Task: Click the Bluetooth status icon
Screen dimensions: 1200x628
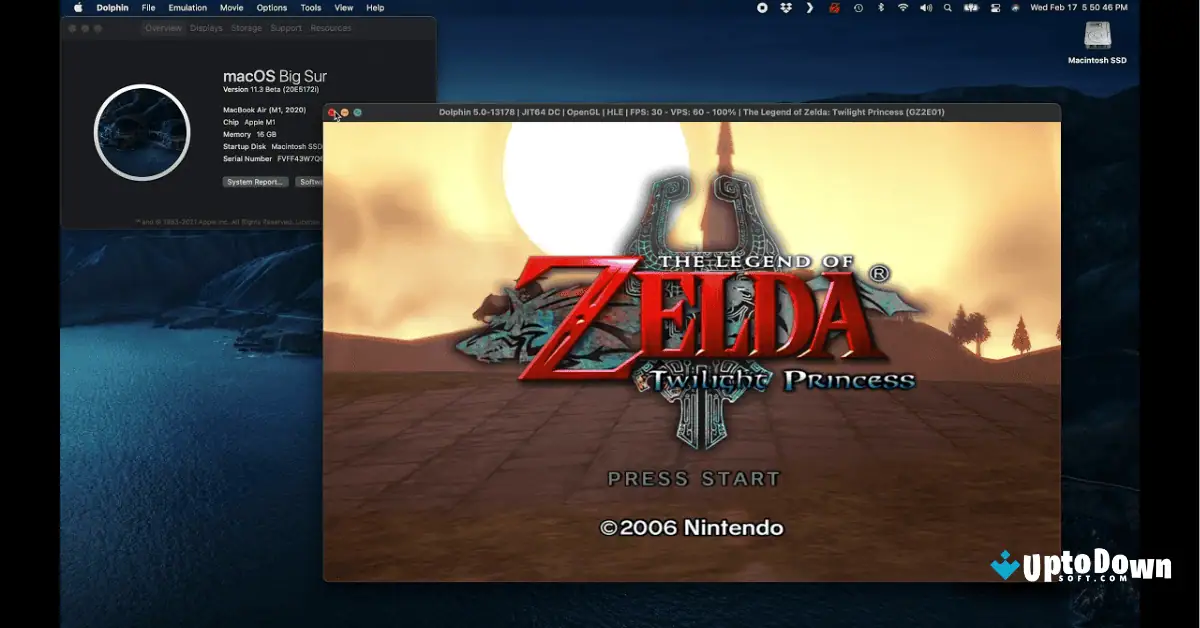Action: pyautogui.click(x=881, y=8)
